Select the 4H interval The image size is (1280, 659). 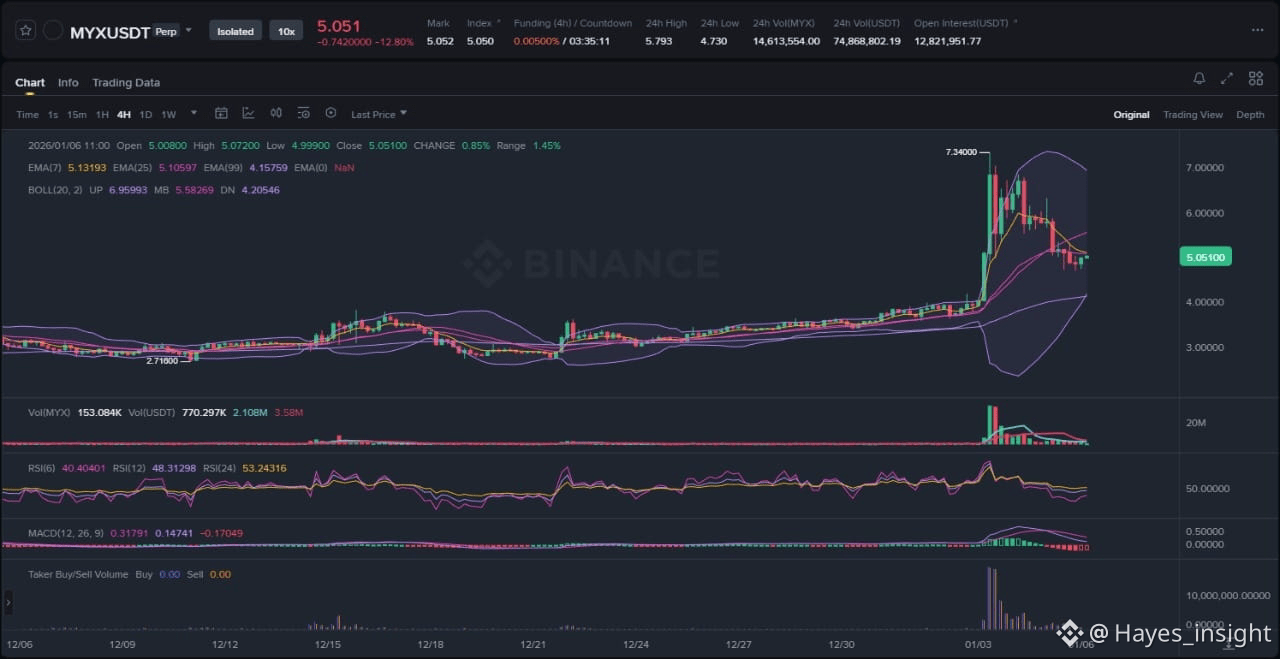124,115
